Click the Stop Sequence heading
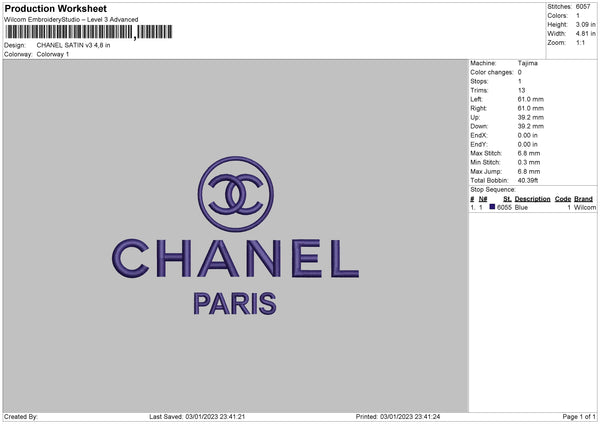Image resolution: width=600 pixels, height=424 pixels. coord(493,189)
